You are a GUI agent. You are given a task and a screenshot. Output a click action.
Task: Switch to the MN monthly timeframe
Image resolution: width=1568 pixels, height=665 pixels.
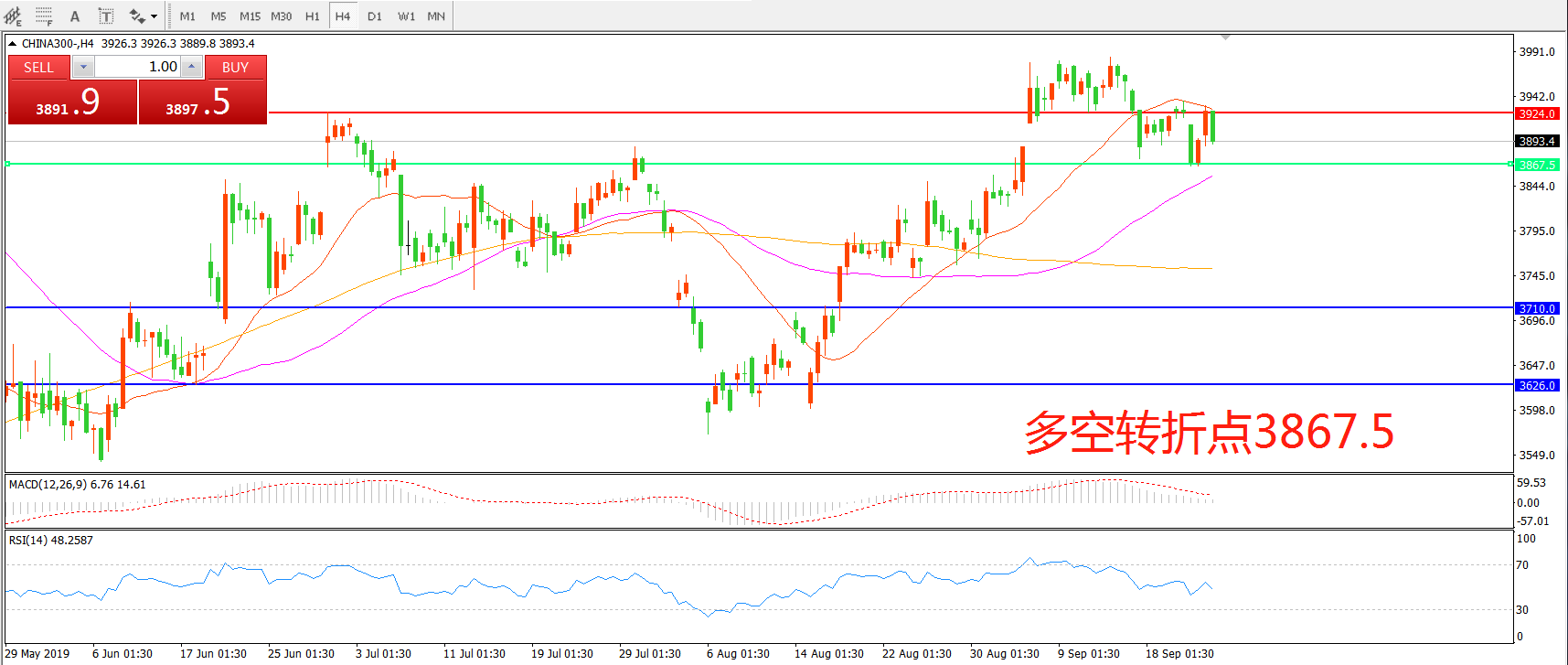436,16
